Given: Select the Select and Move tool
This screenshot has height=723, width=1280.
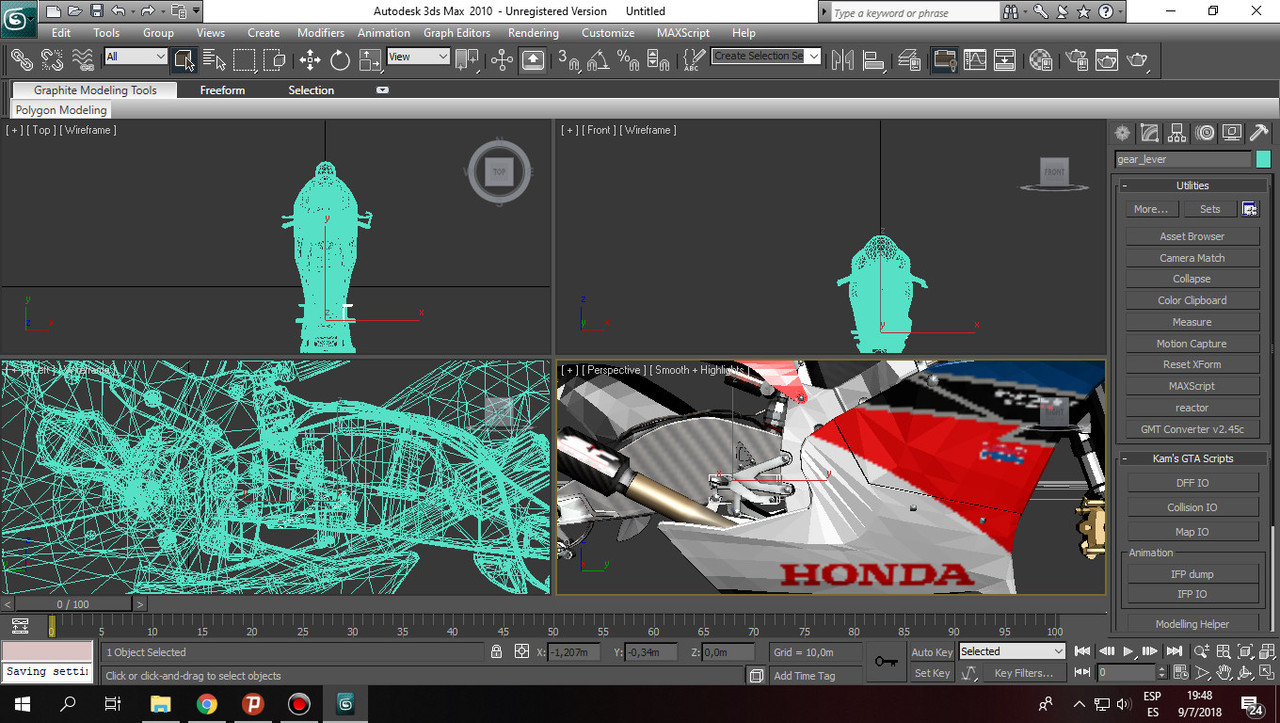Looking at the screenshot, I should coord(310,60).
